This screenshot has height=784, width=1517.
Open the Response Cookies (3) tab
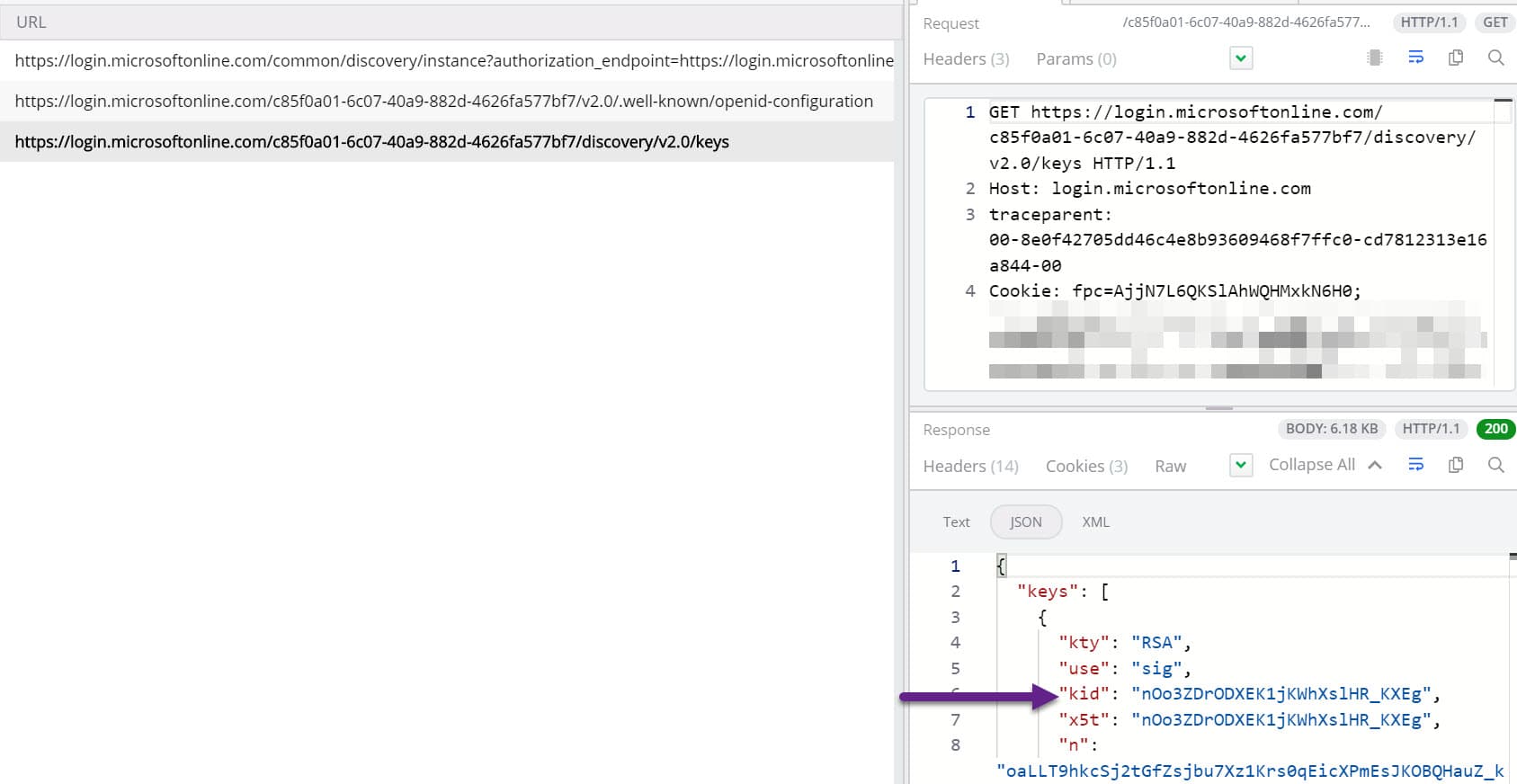pos(1086,467)
